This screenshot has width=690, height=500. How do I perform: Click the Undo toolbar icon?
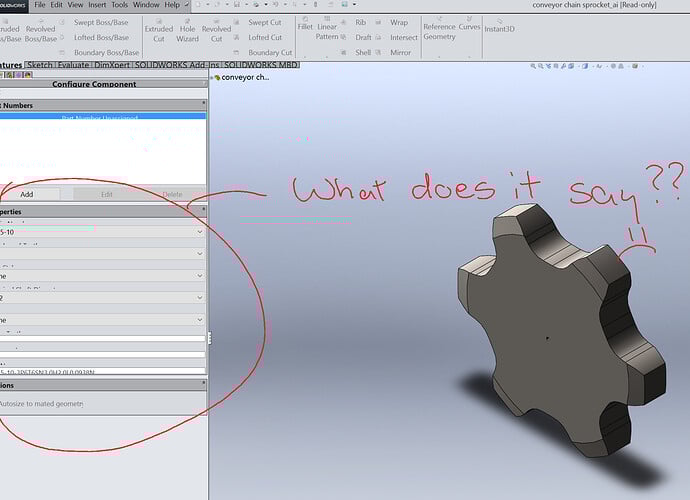(275, 5)
